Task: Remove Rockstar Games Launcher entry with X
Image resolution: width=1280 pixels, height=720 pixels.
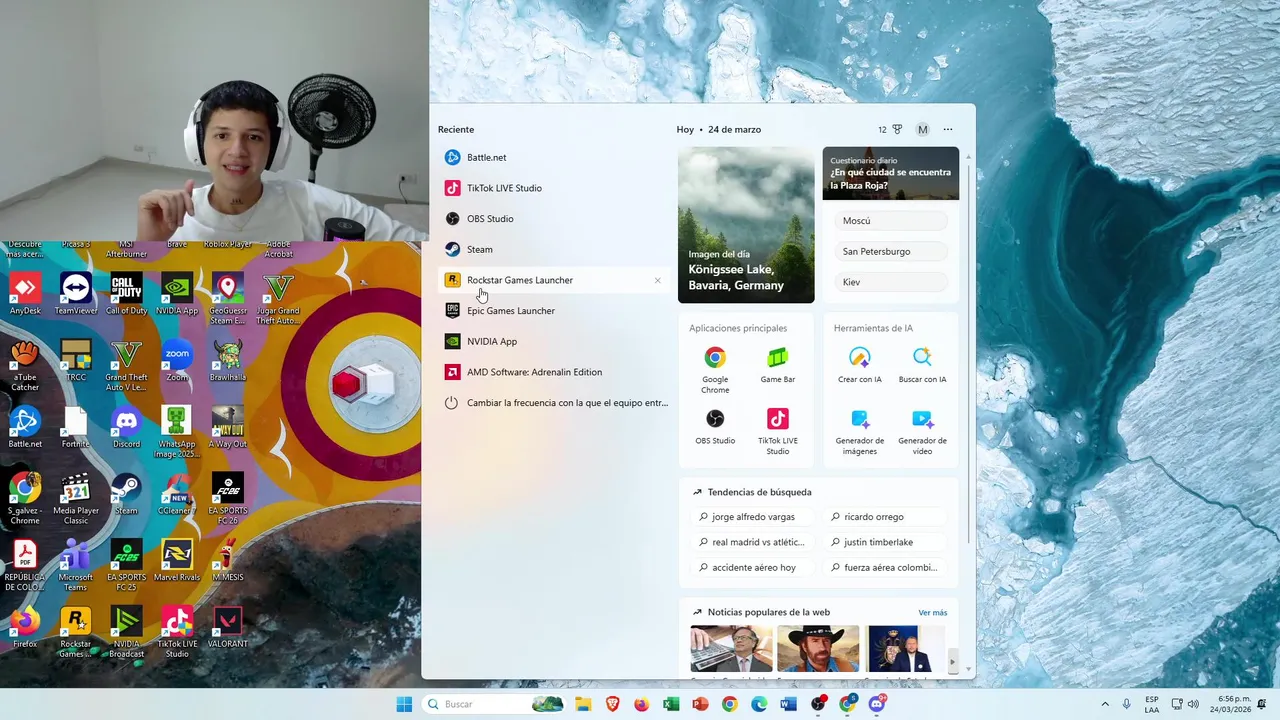Action: tap(657, 280)
